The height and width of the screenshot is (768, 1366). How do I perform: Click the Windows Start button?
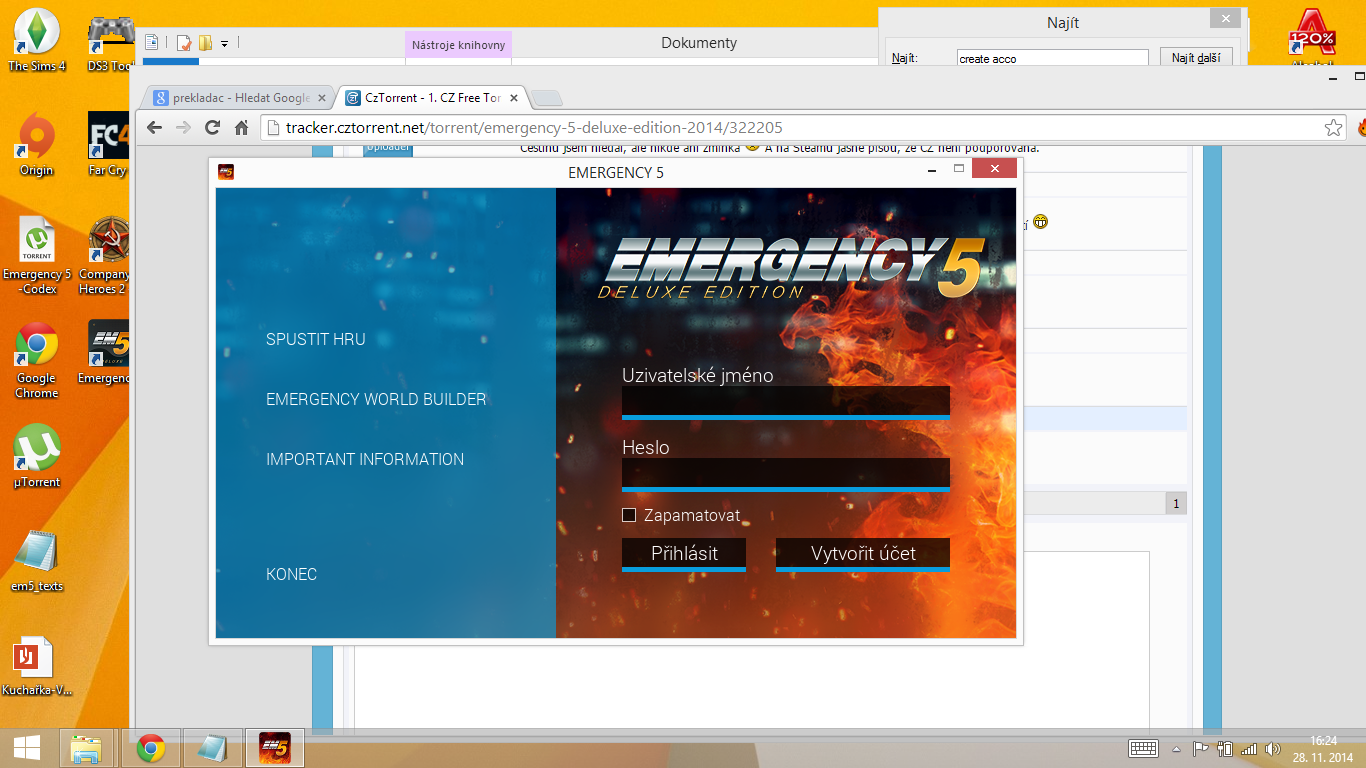27,748
